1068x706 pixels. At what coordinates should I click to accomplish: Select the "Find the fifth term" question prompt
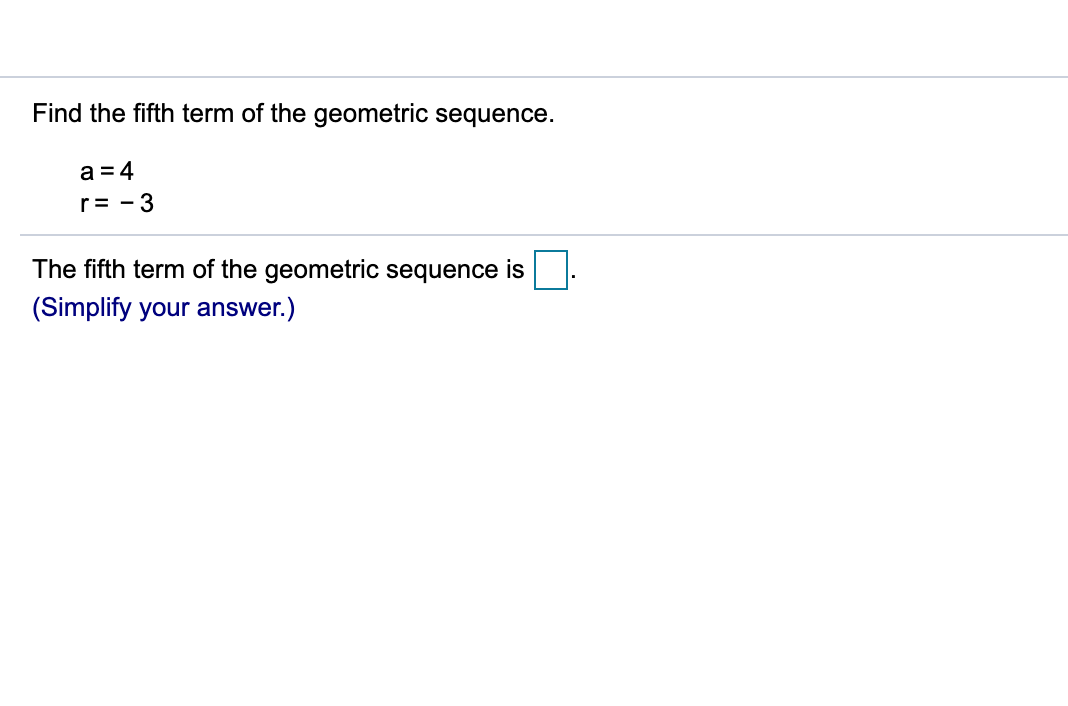[x=293, y=114]
